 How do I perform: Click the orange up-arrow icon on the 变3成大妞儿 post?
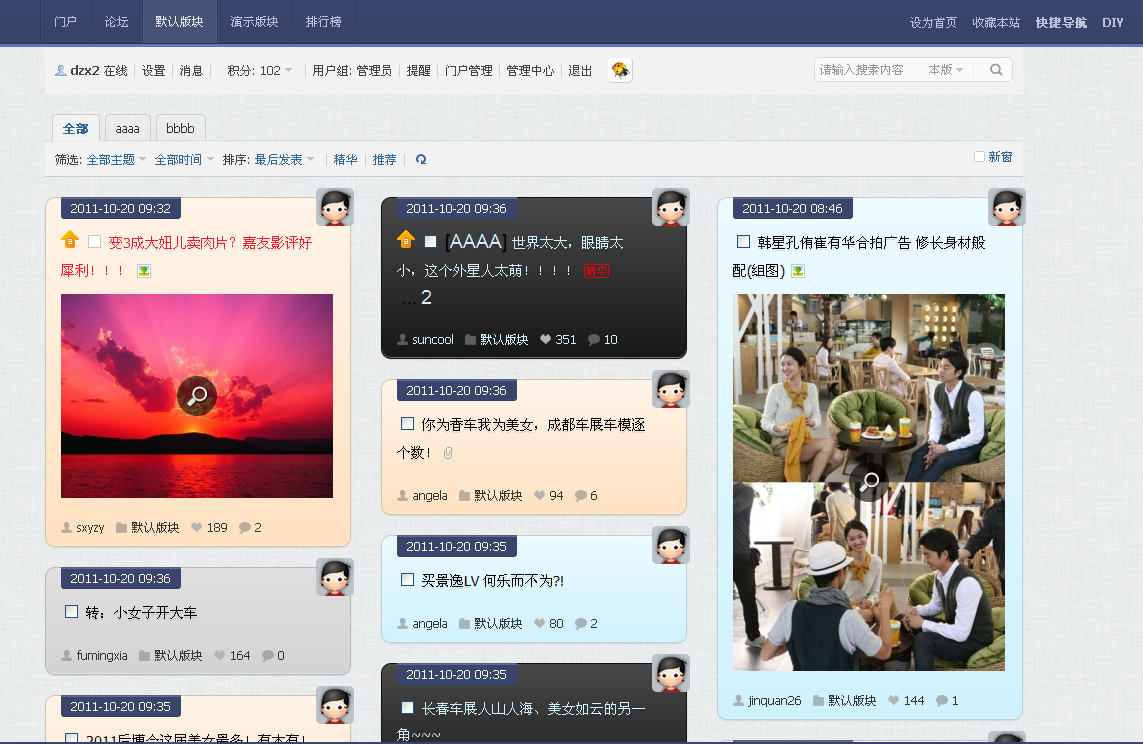pyautogui.click(x=70, y=239)
